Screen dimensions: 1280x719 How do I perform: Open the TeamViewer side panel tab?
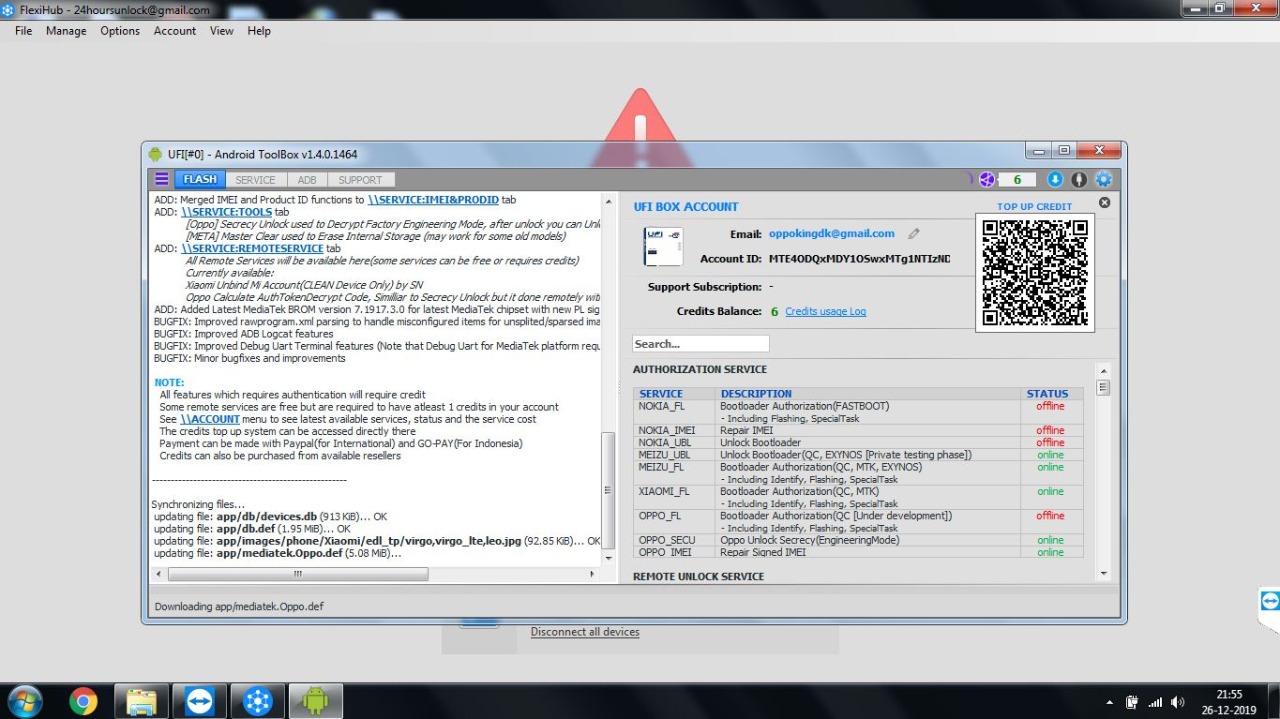(x=1269, y=601)
